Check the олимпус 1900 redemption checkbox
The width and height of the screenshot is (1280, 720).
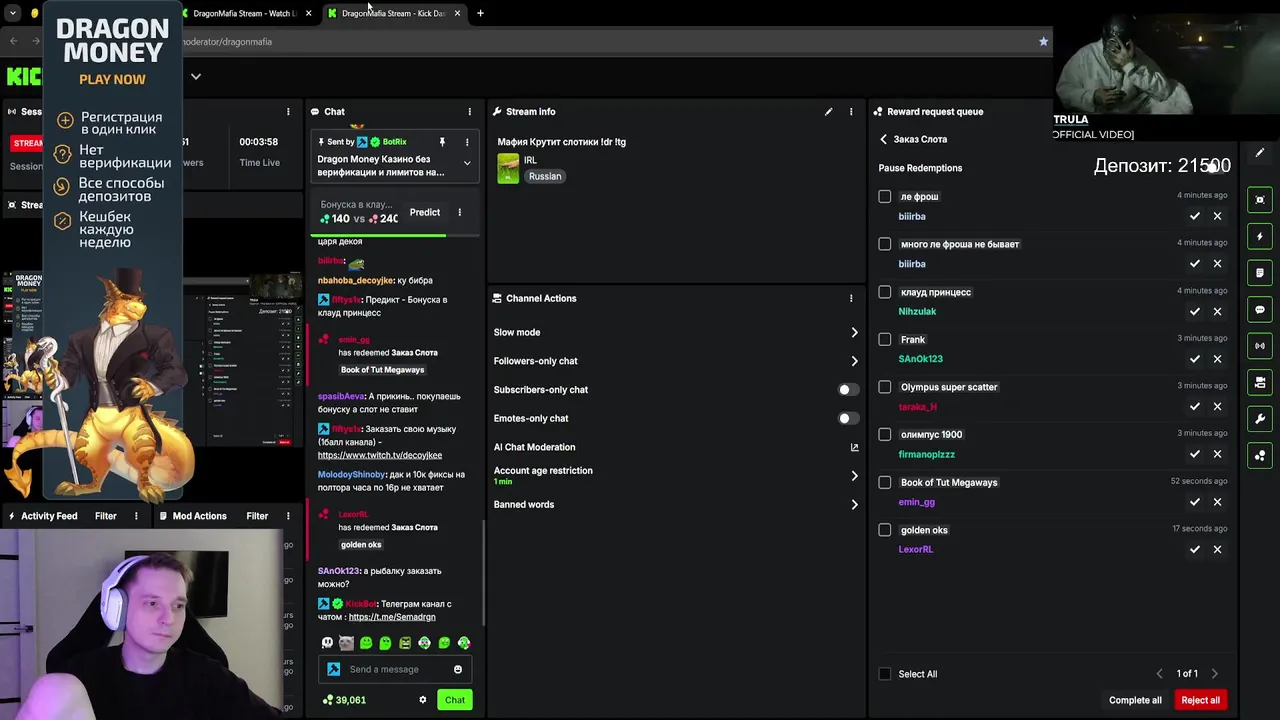point(884,434)
